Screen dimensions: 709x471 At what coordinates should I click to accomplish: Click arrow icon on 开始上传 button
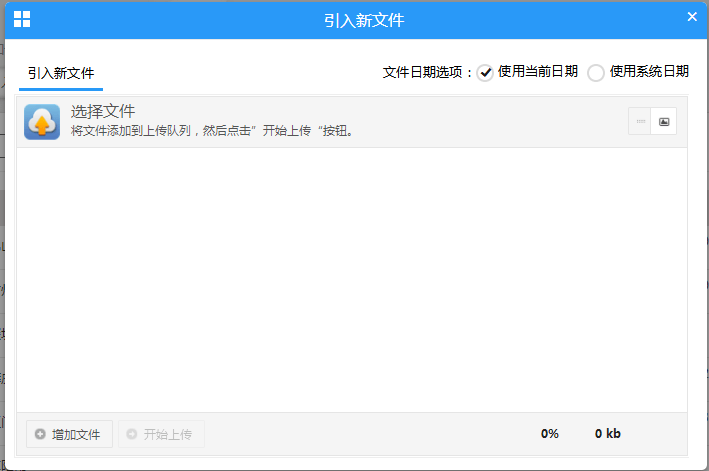(x=132, y=434)
